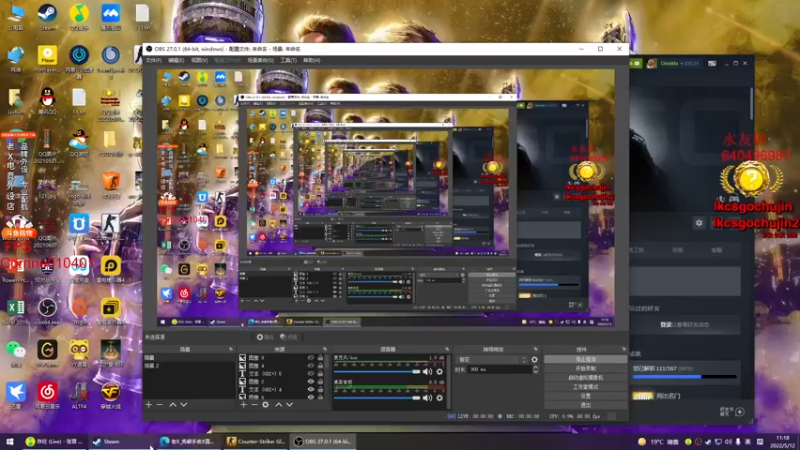Mute the desktop audio speaker icon

coord(427,397)
